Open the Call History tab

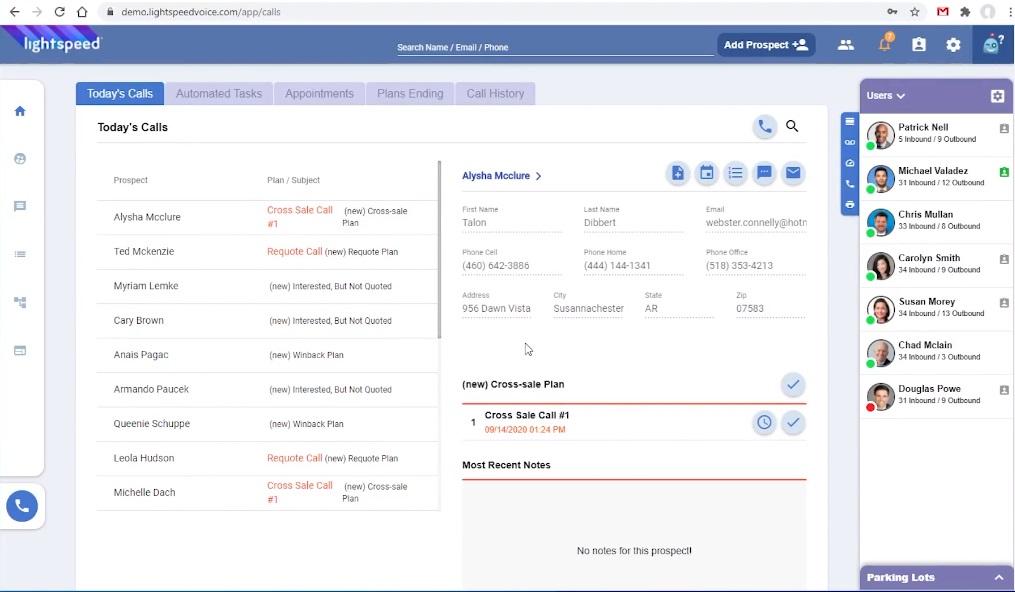point(495,94)
